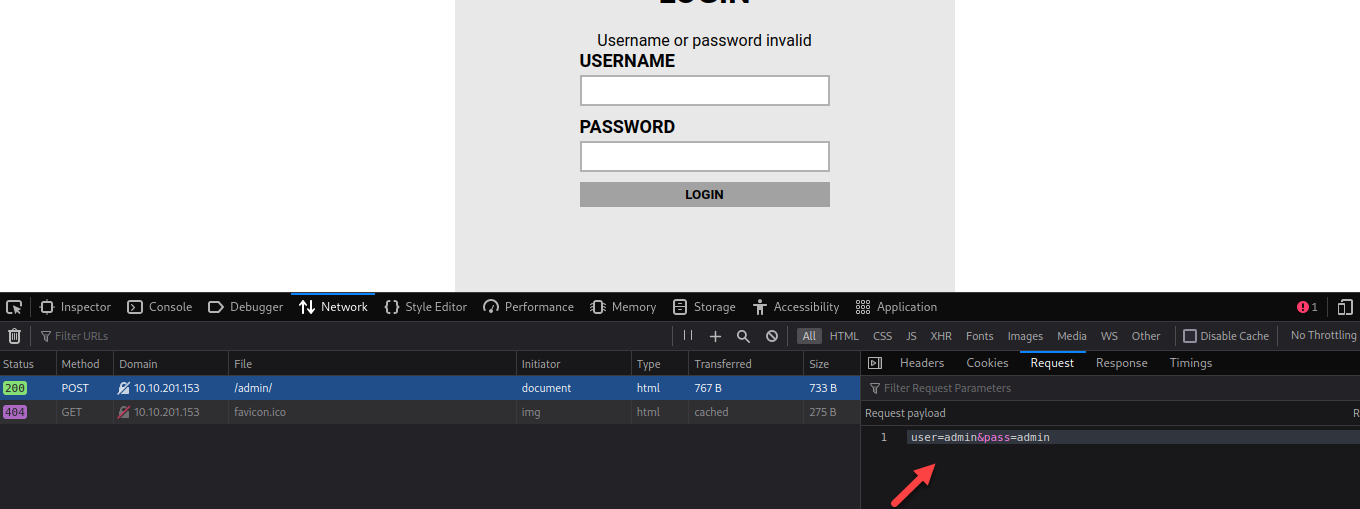Toggle the CSS request filter
Image resolution: width=1360 pixels, height=509 pixels.
coord(882,336)
